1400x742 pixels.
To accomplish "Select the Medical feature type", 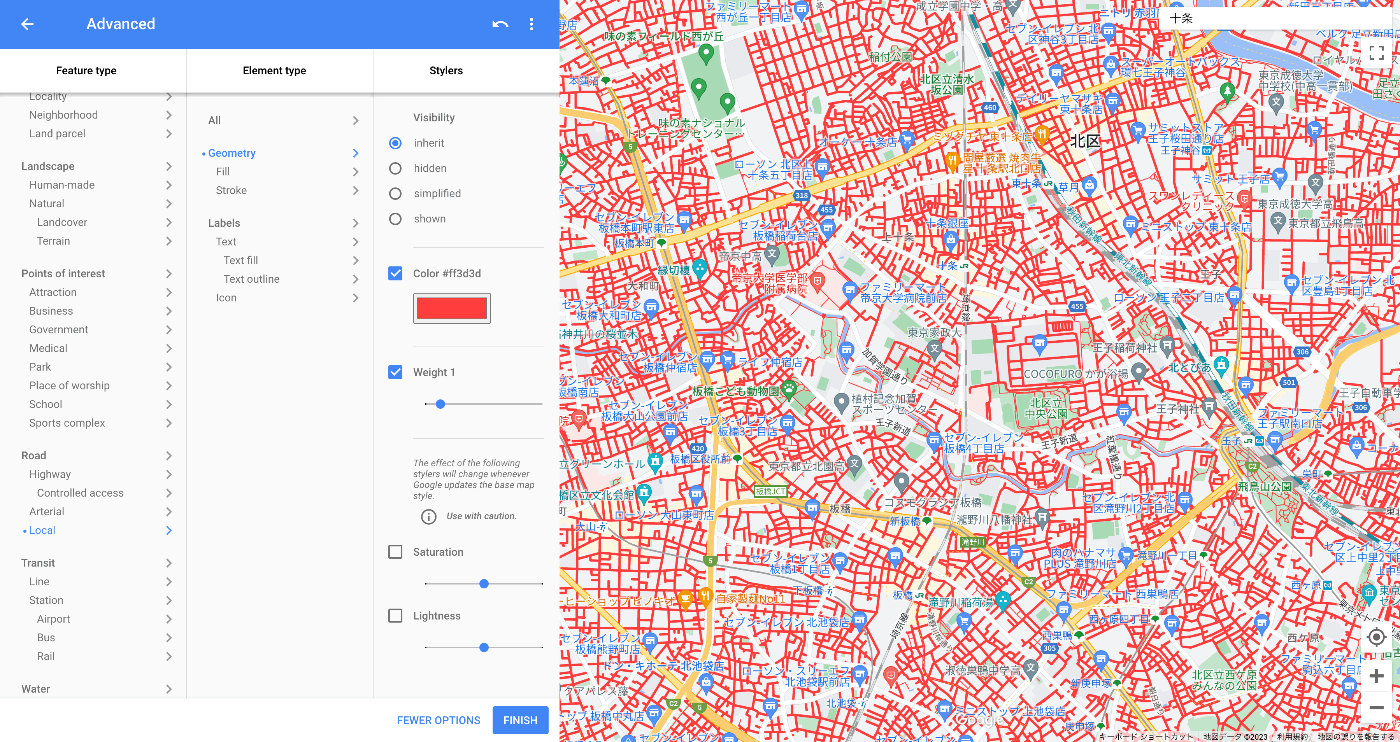I will [48, 348].
